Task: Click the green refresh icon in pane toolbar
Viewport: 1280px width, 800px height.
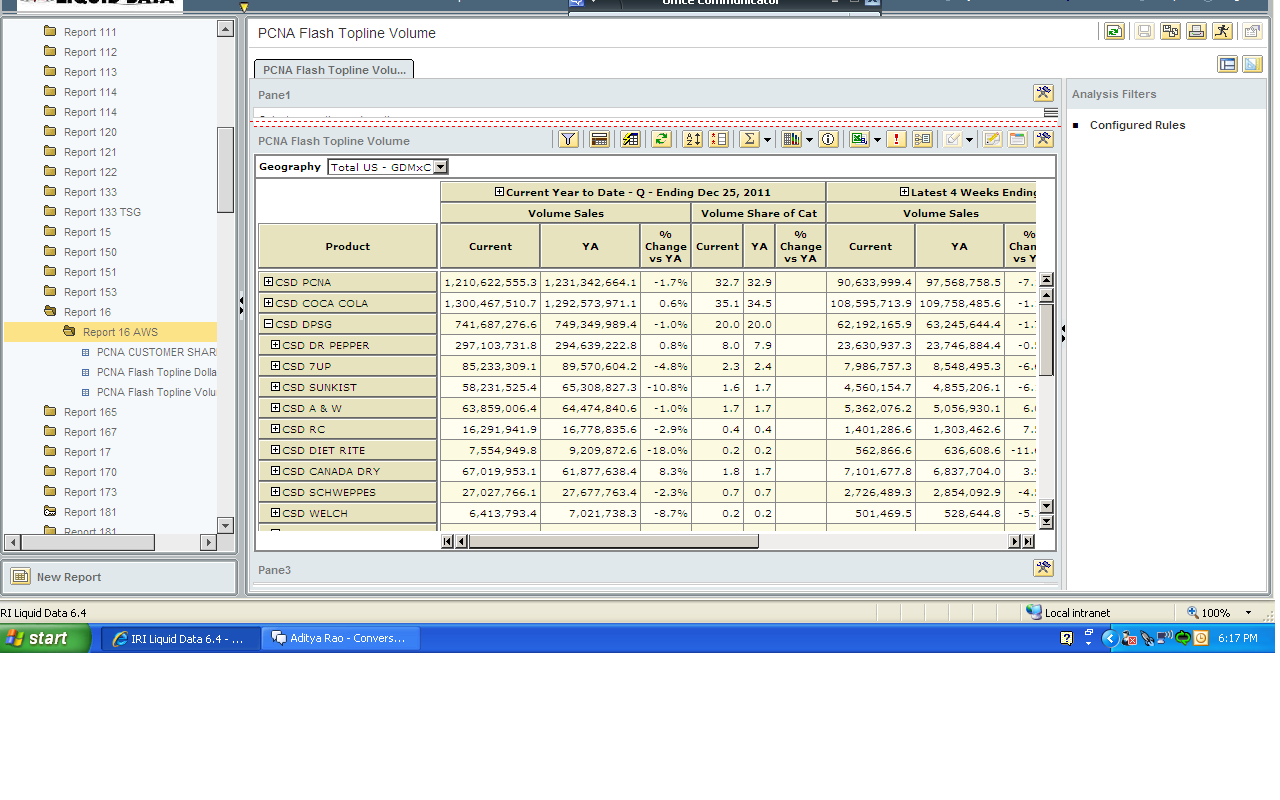Action: tap(661, 139)
